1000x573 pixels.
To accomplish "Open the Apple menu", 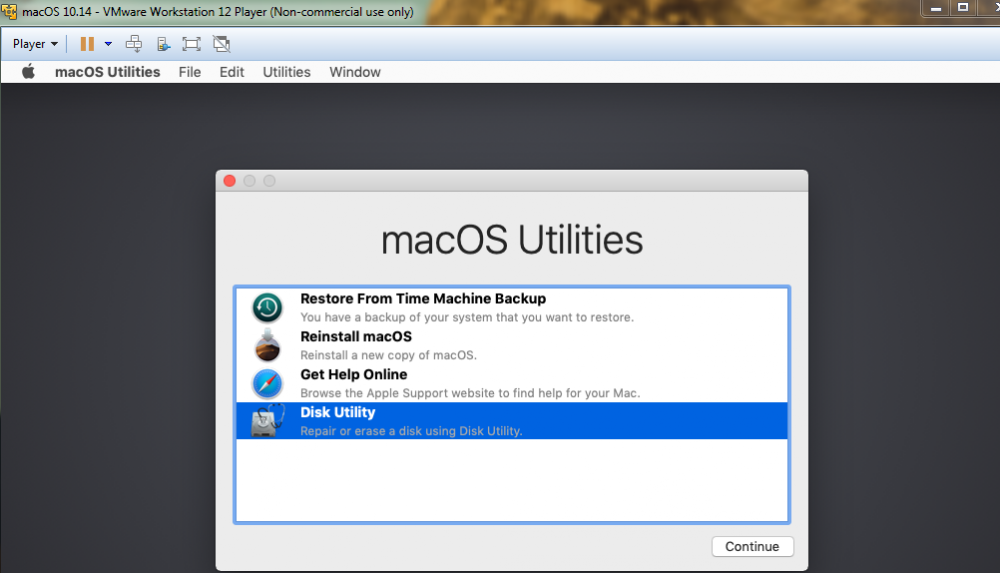I will click(28, 71).
